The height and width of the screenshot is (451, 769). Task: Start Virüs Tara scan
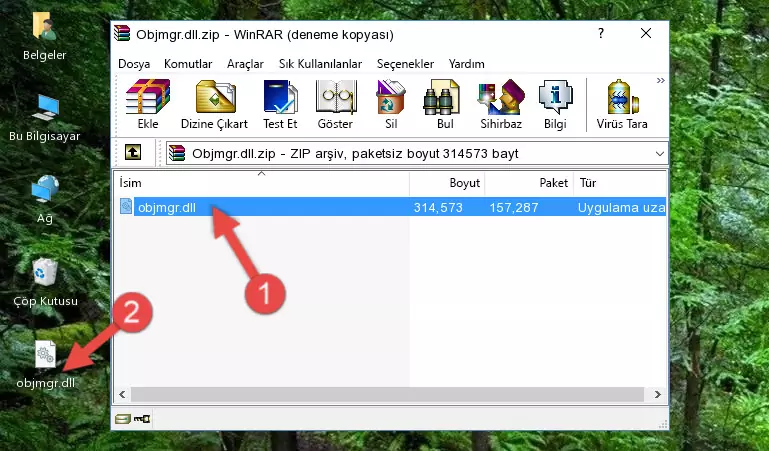coord(622,104)
